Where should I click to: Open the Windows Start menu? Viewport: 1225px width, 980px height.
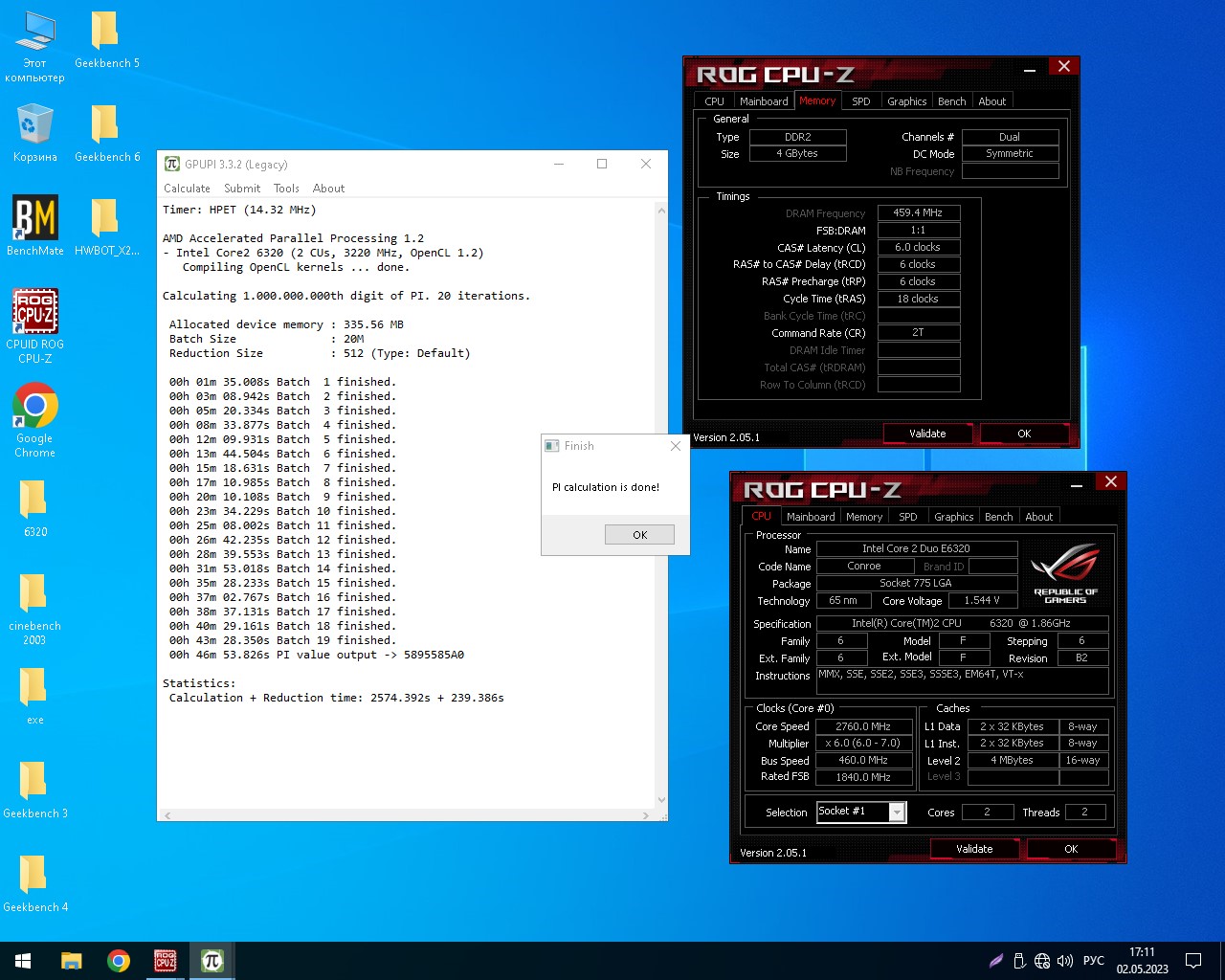pos(23,961)
